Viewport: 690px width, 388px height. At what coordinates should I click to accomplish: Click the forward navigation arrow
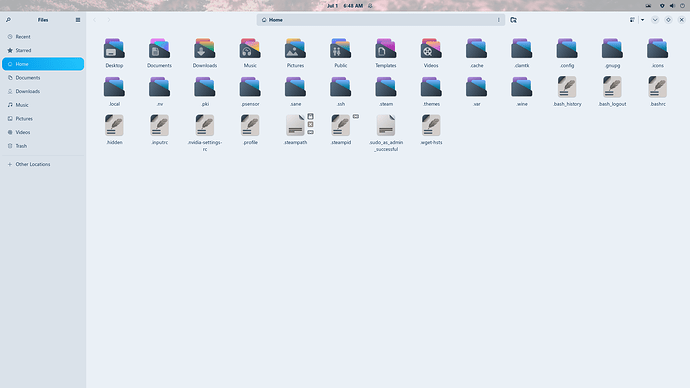click(109, 20)
